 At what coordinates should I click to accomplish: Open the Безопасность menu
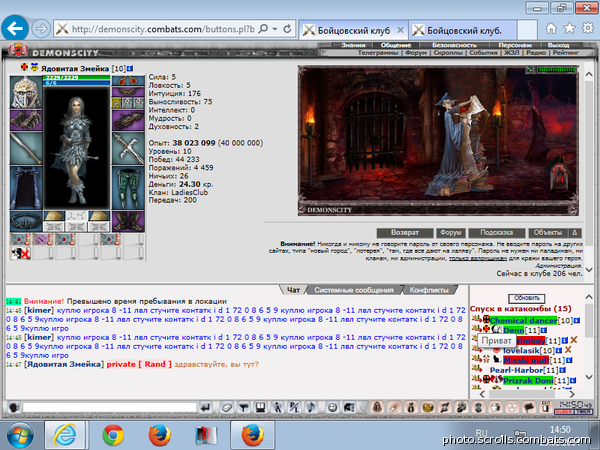(x=454, y=45)
